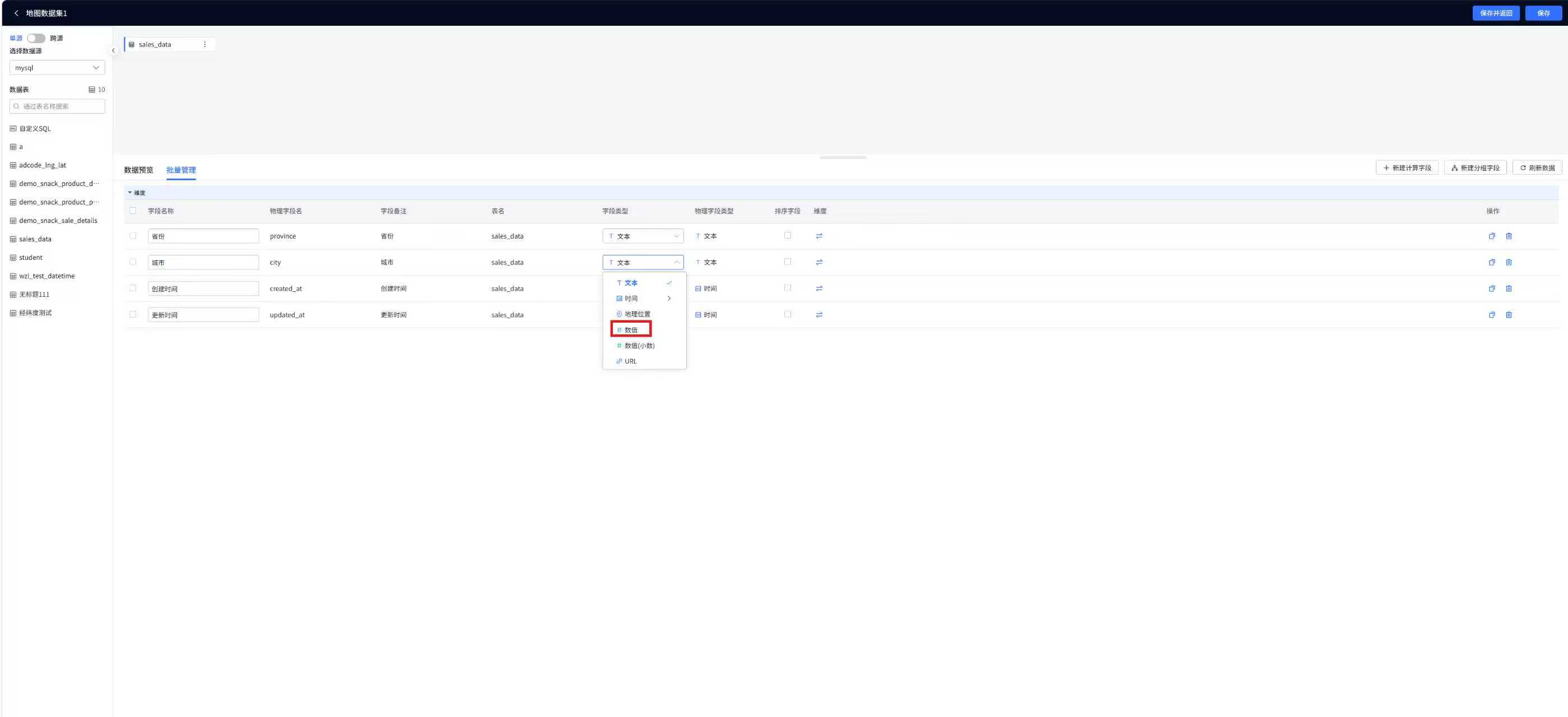Viewport: 1568px width, 717px height.
Task: Copy the 城市 field
Action: pos(1492,262)
